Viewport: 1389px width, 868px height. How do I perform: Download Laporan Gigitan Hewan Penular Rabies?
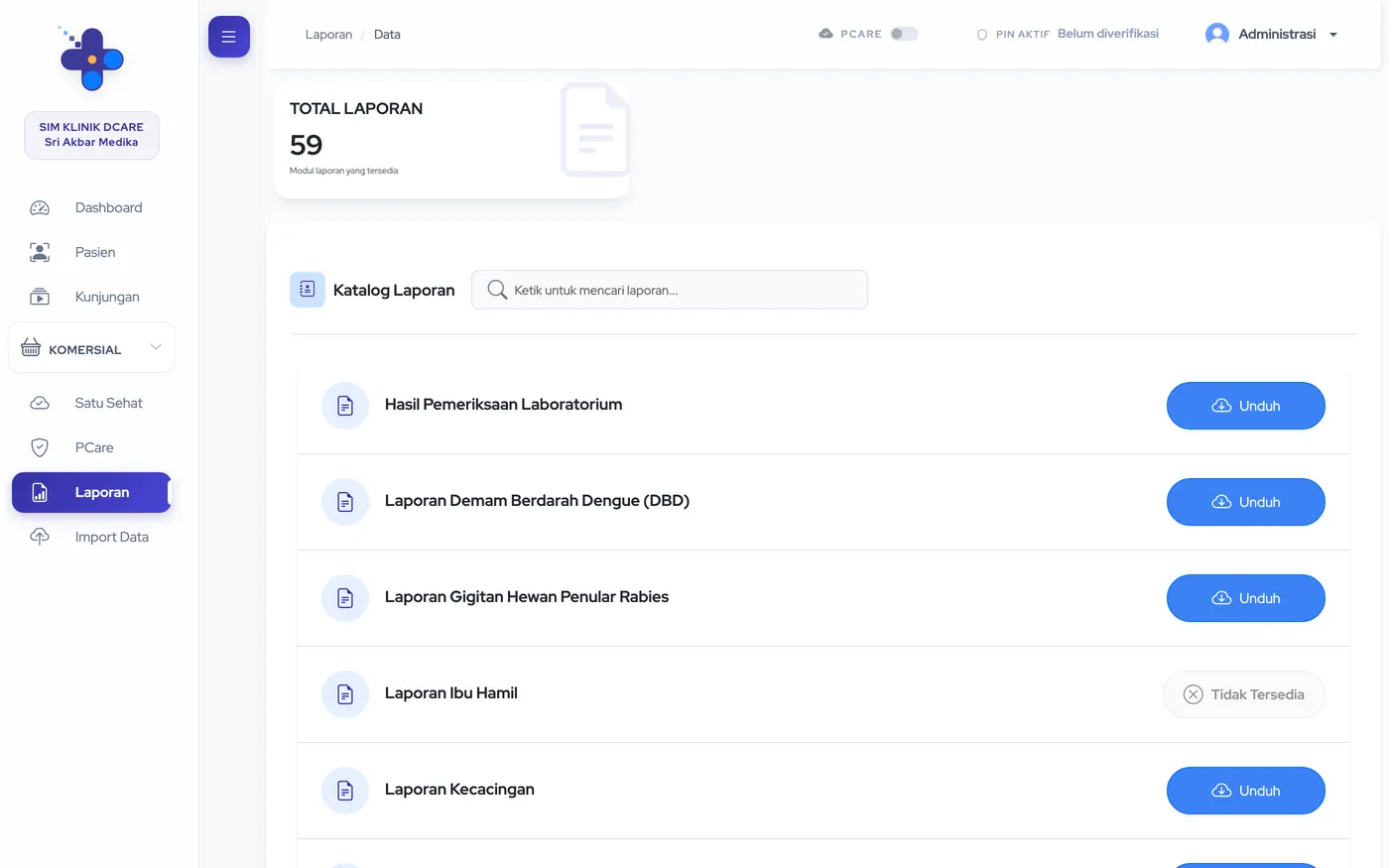pos(1246,598)
